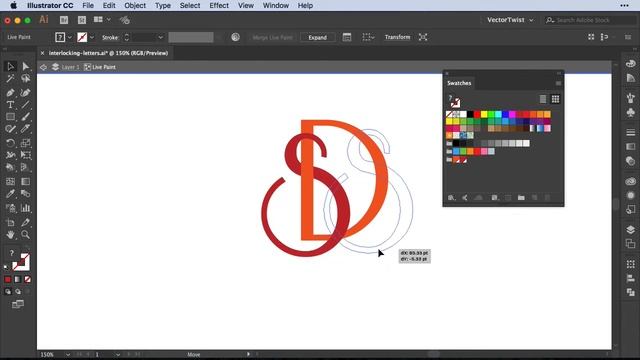Pick the Rectangle tool
The width and height of the screenshot is (640, 360).
(10, 117)
